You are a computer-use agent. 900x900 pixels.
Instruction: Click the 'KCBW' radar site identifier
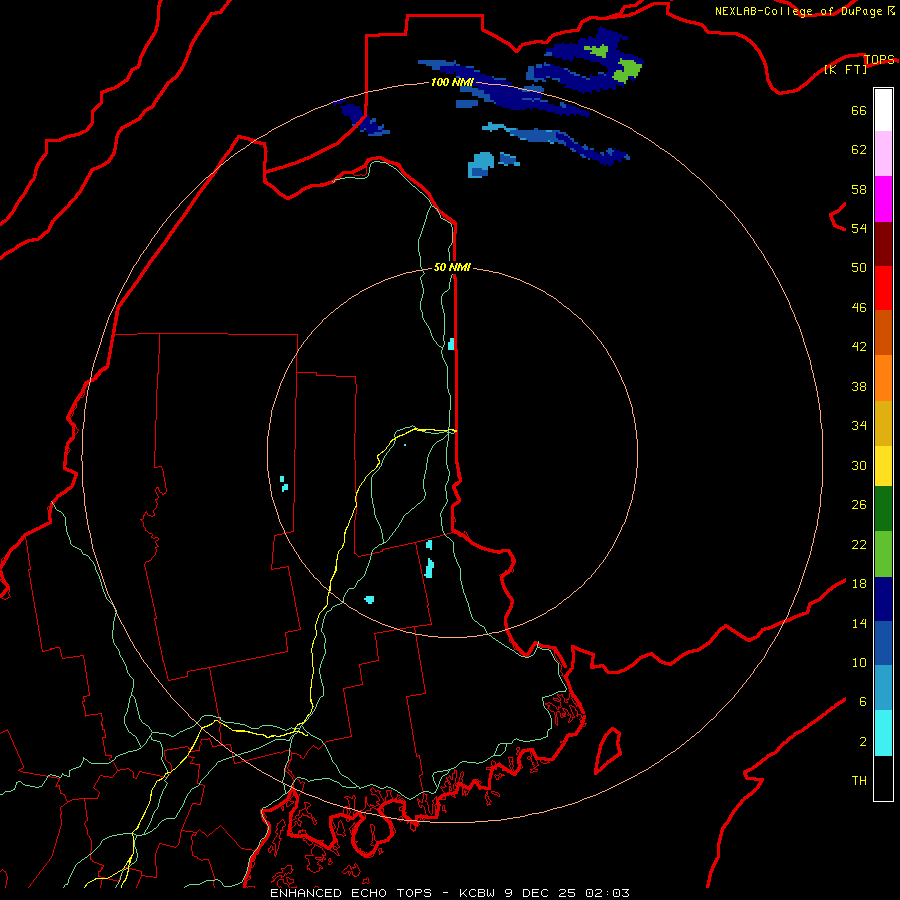click(479, 893)
